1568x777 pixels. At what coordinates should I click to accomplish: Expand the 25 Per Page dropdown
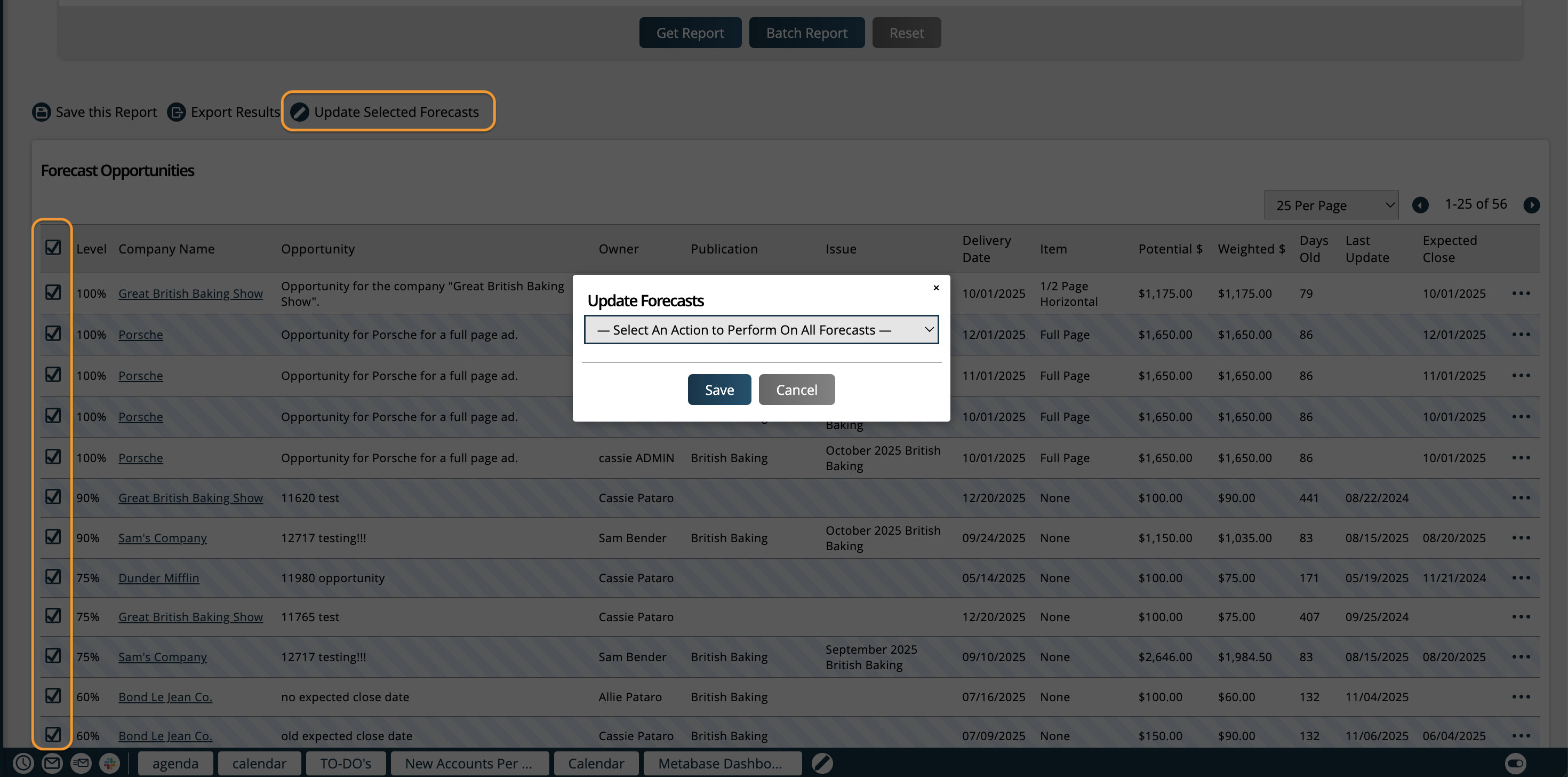(x=1331, y=205)
